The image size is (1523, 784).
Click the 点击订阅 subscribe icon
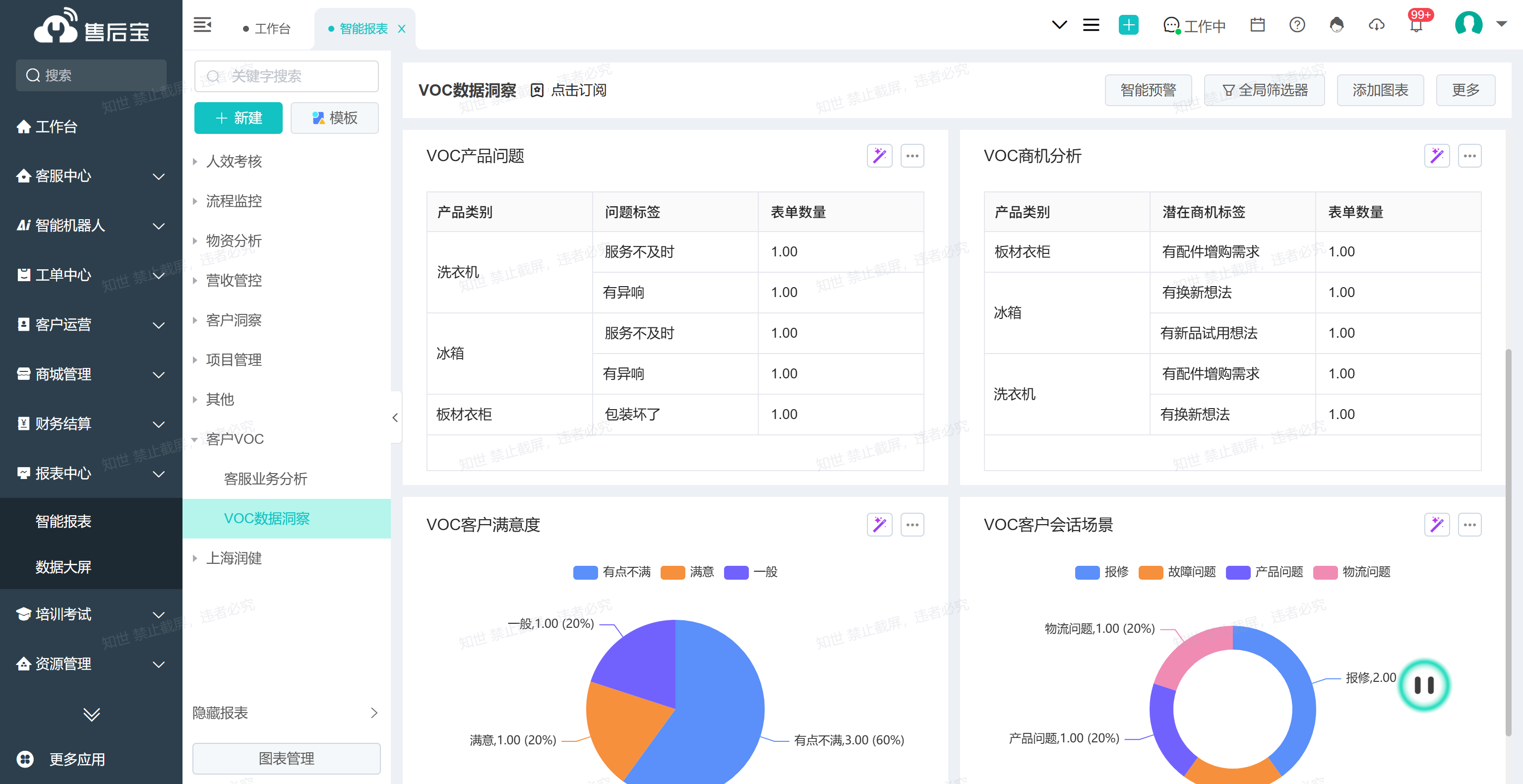536,90
